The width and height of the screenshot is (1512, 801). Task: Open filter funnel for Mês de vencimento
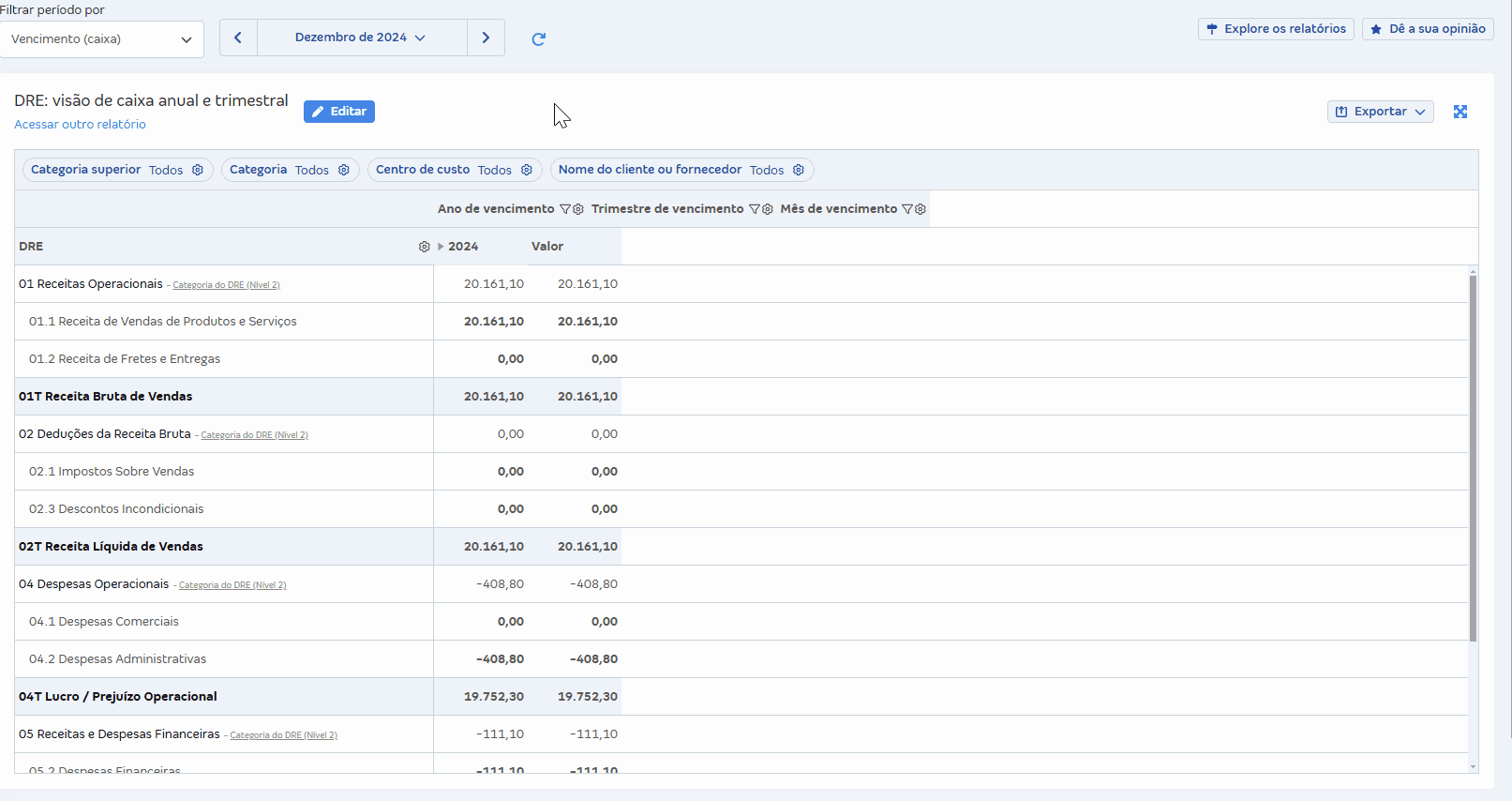907,209
